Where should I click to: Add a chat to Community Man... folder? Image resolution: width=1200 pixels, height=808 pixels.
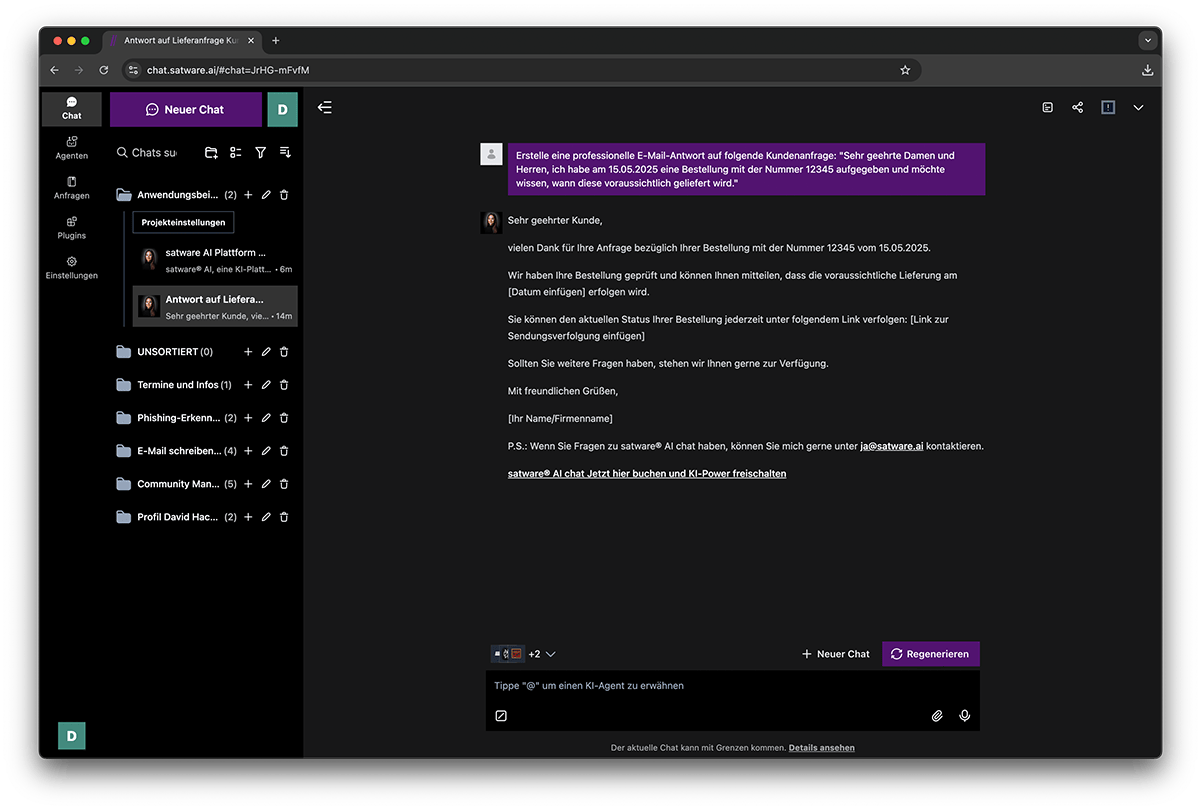click(x=249, y=484)
